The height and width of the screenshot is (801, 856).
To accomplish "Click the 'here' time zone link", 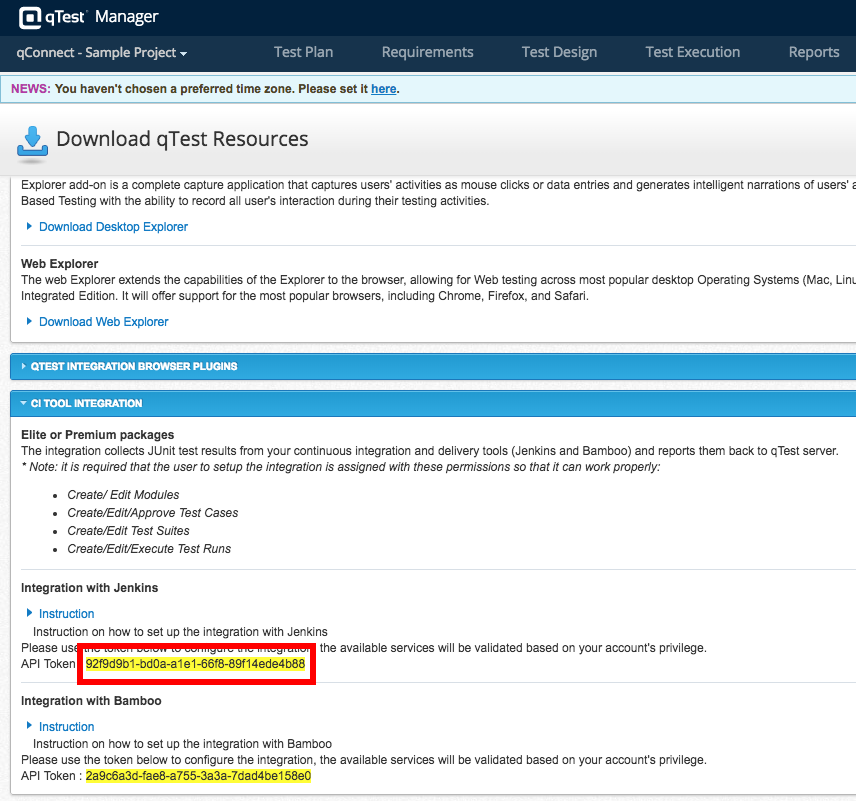I will pos(383,88).
